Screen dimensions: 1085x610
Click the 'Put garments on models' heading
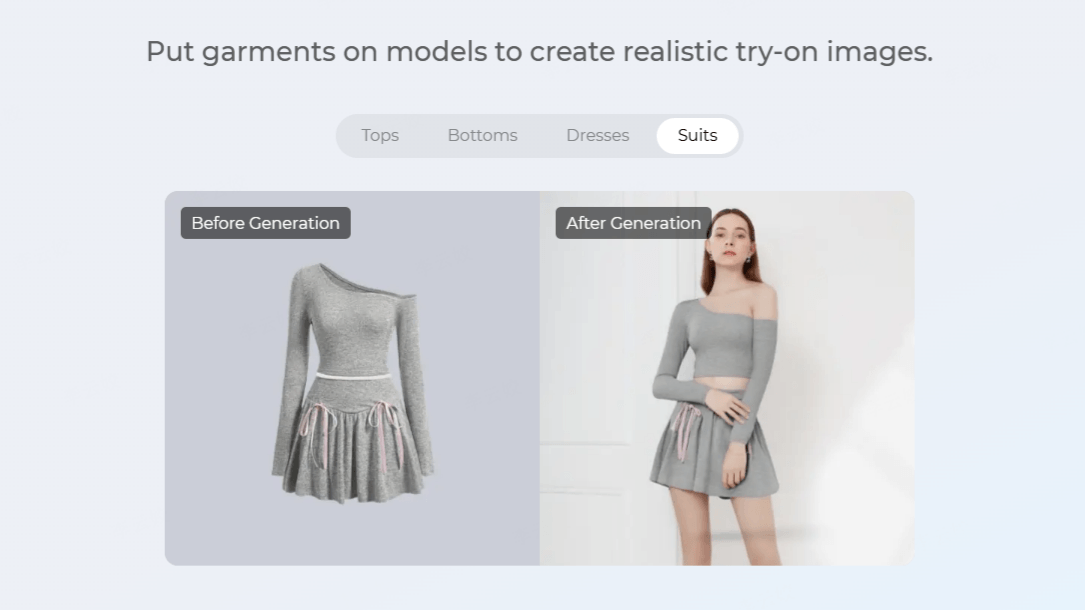pyautogui.click(x=540, y=52)
